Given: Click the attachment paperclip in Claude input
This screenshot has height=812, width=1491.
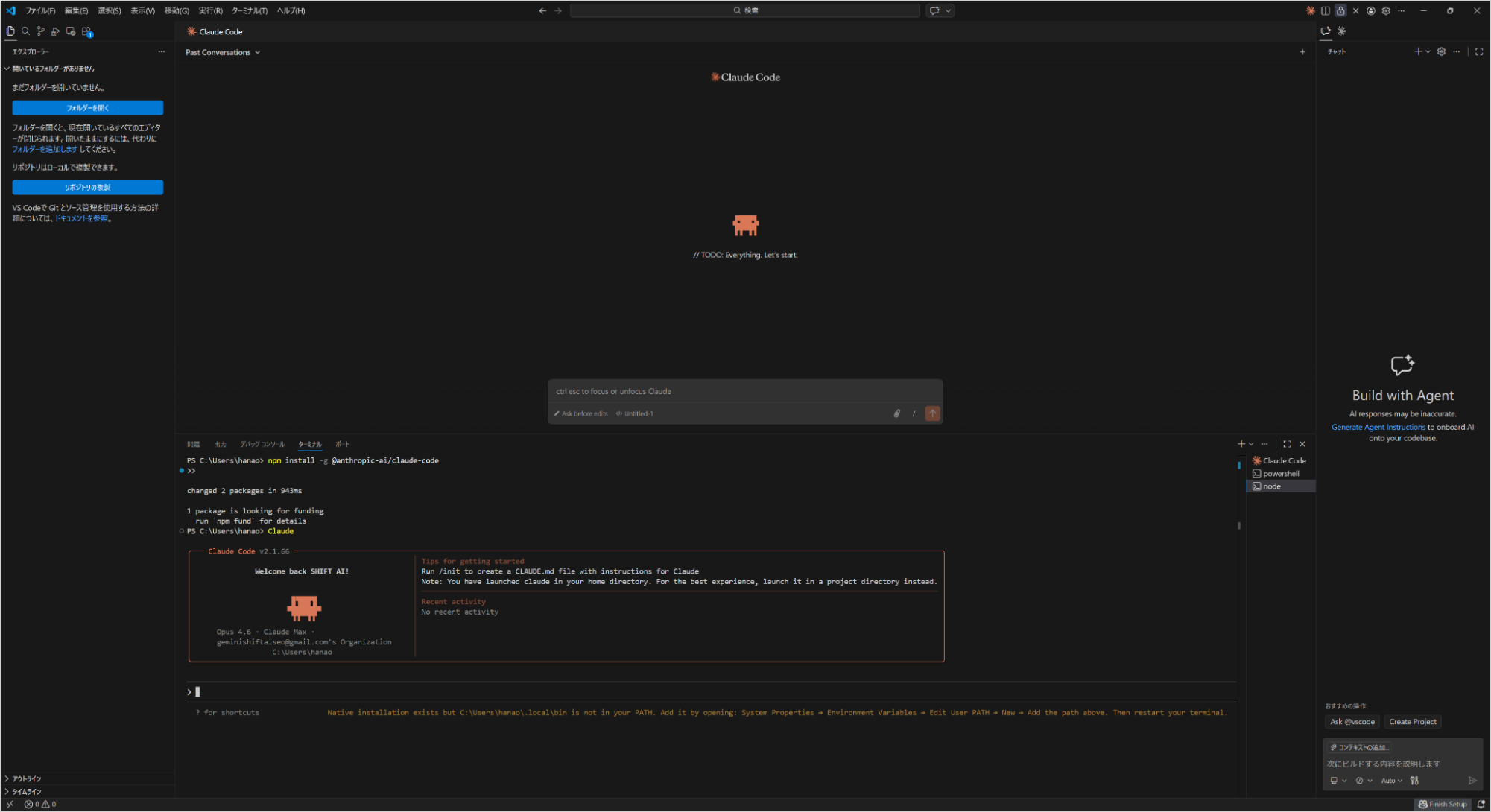Looking at the screenshot, I should (897, 413).
